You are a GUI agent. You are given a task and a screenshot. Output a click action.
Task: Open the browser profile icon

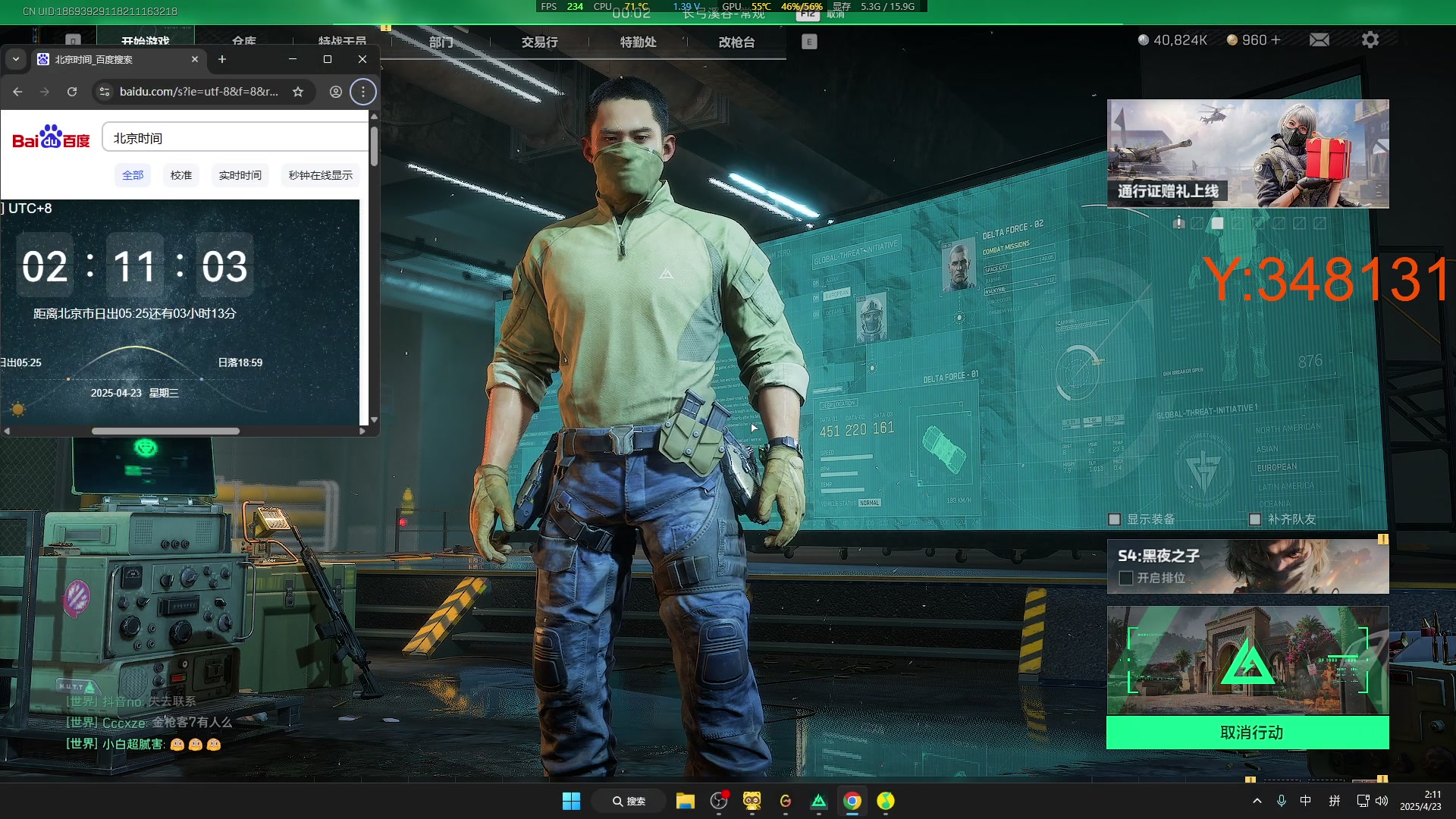[x=336, y=92]
